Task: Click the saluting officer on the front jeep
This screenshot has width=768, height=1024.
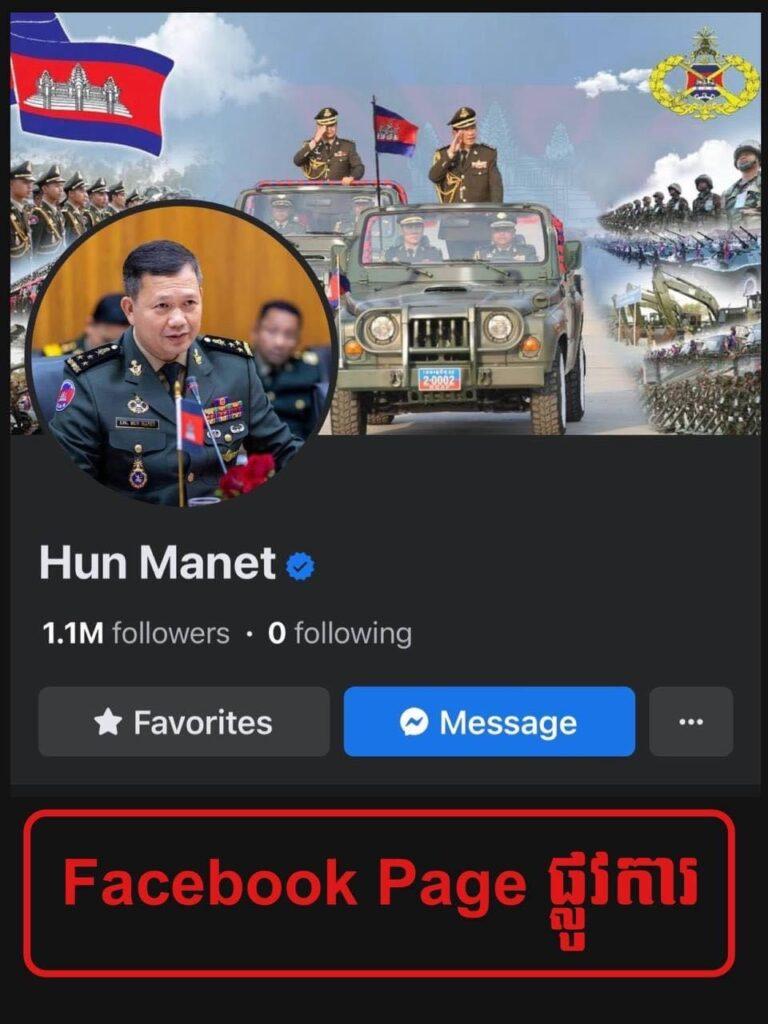Action: (x=465, y=157)
